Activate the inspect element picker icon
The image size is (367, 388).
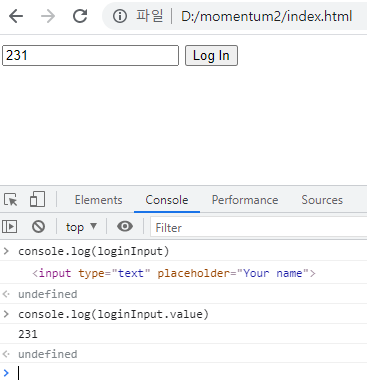11,200
